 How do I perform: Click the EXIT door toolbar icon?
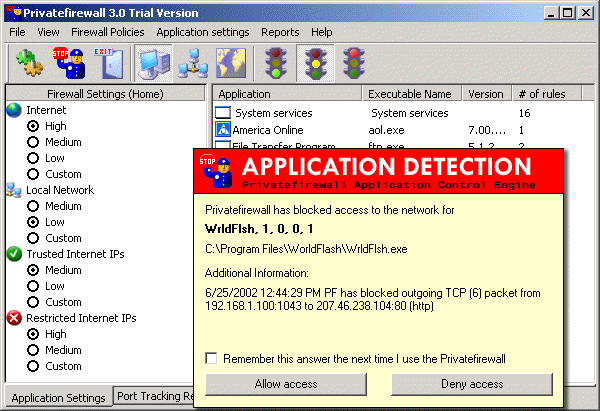(109, 63)
